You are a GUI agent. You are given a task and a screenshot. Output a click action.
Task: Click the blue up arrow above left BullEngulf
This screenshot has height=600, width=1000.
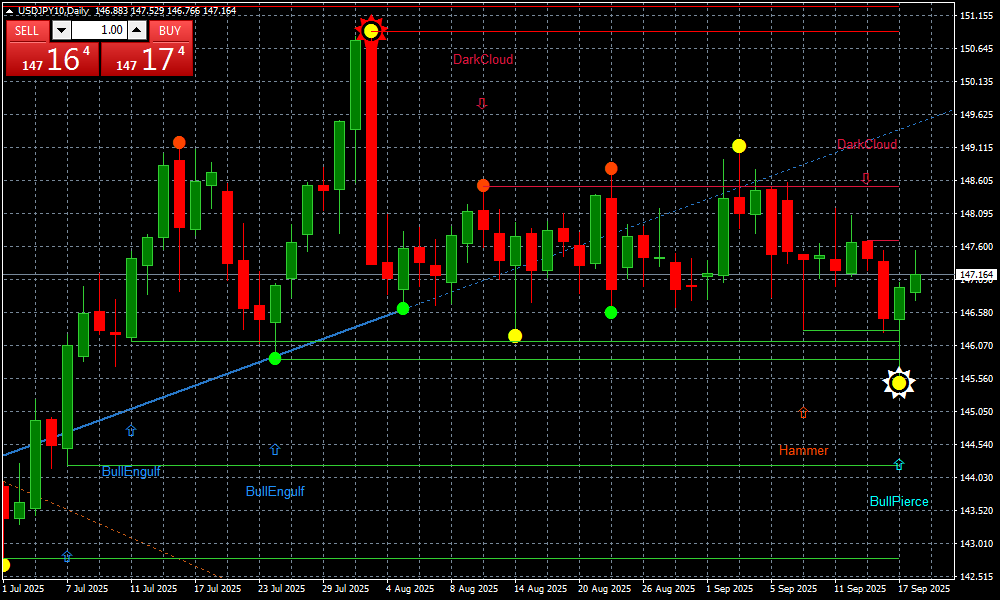[131, 430]
